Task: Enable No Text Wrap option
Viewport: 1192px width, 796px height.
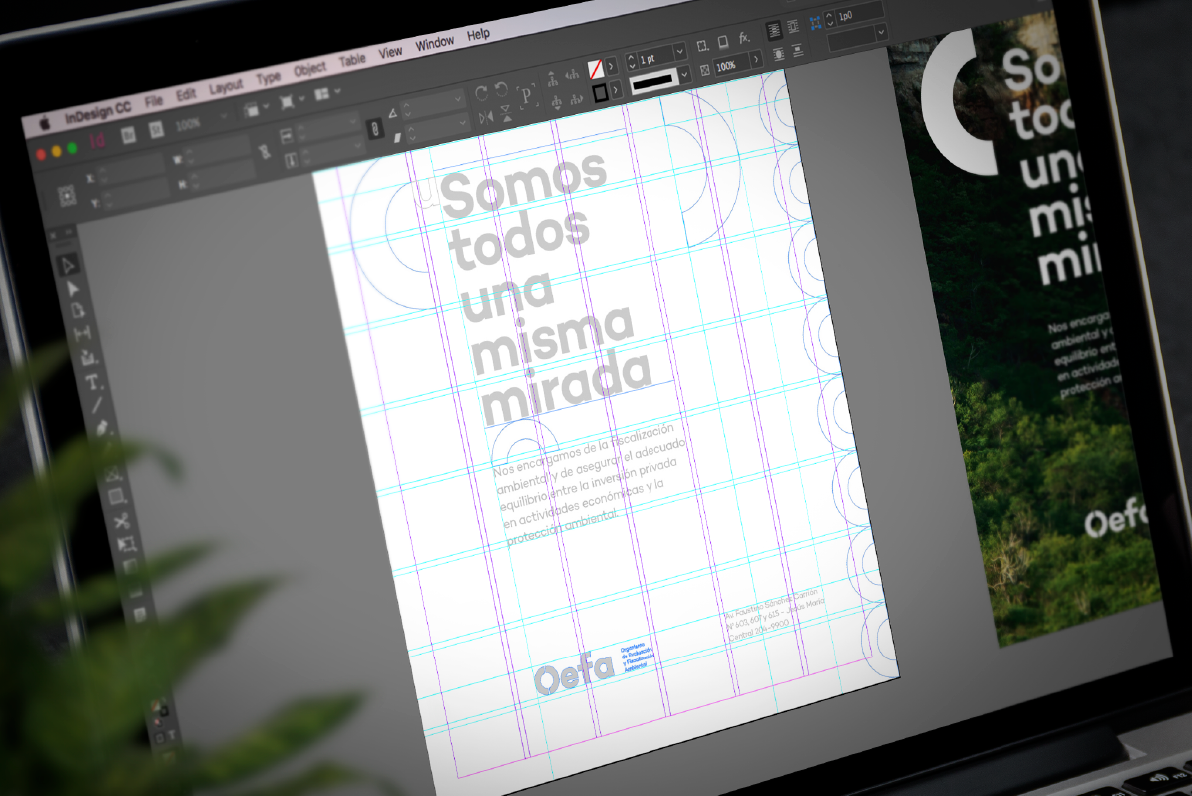Action: point(774,31)
